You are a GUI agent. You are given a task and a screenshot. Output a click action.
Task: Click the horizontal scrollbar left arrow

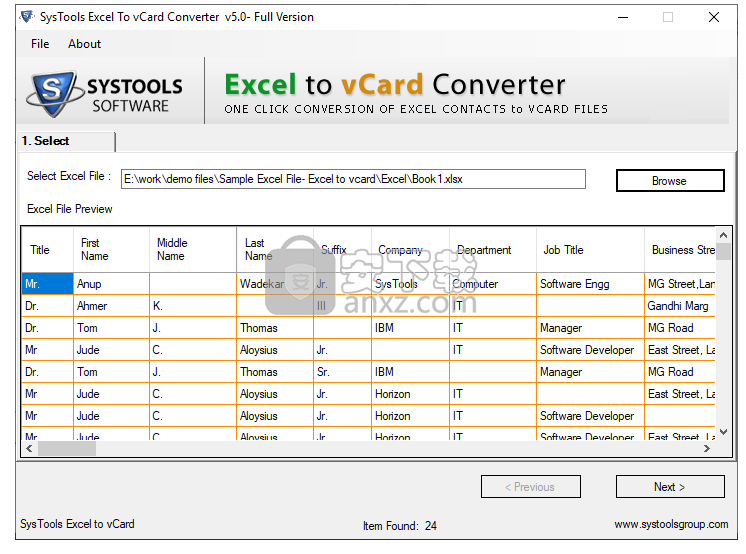point(29,448)
